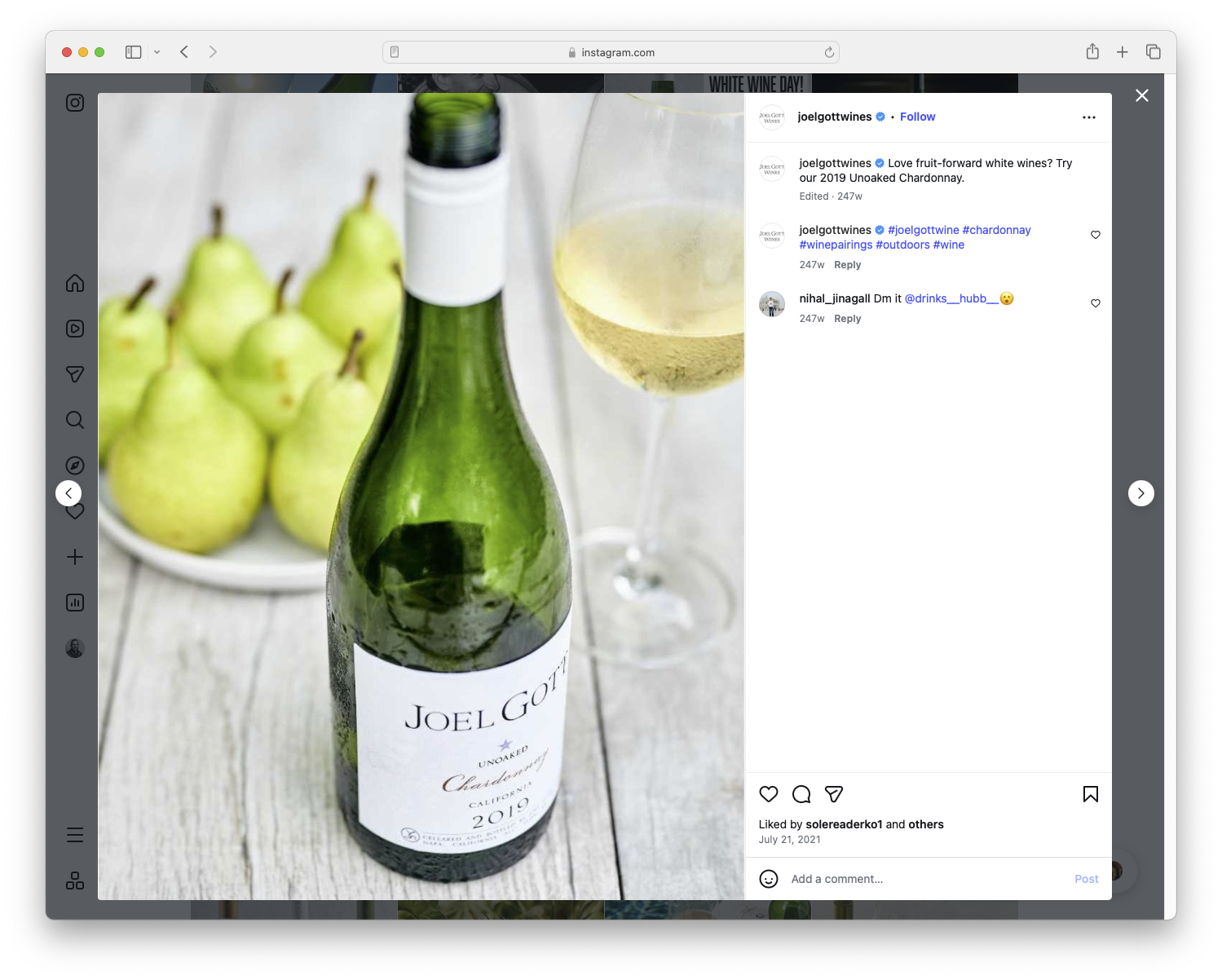Show Safari tab overview
Viewport: 1222px width, 980px height.
[x=1154, y=52]
